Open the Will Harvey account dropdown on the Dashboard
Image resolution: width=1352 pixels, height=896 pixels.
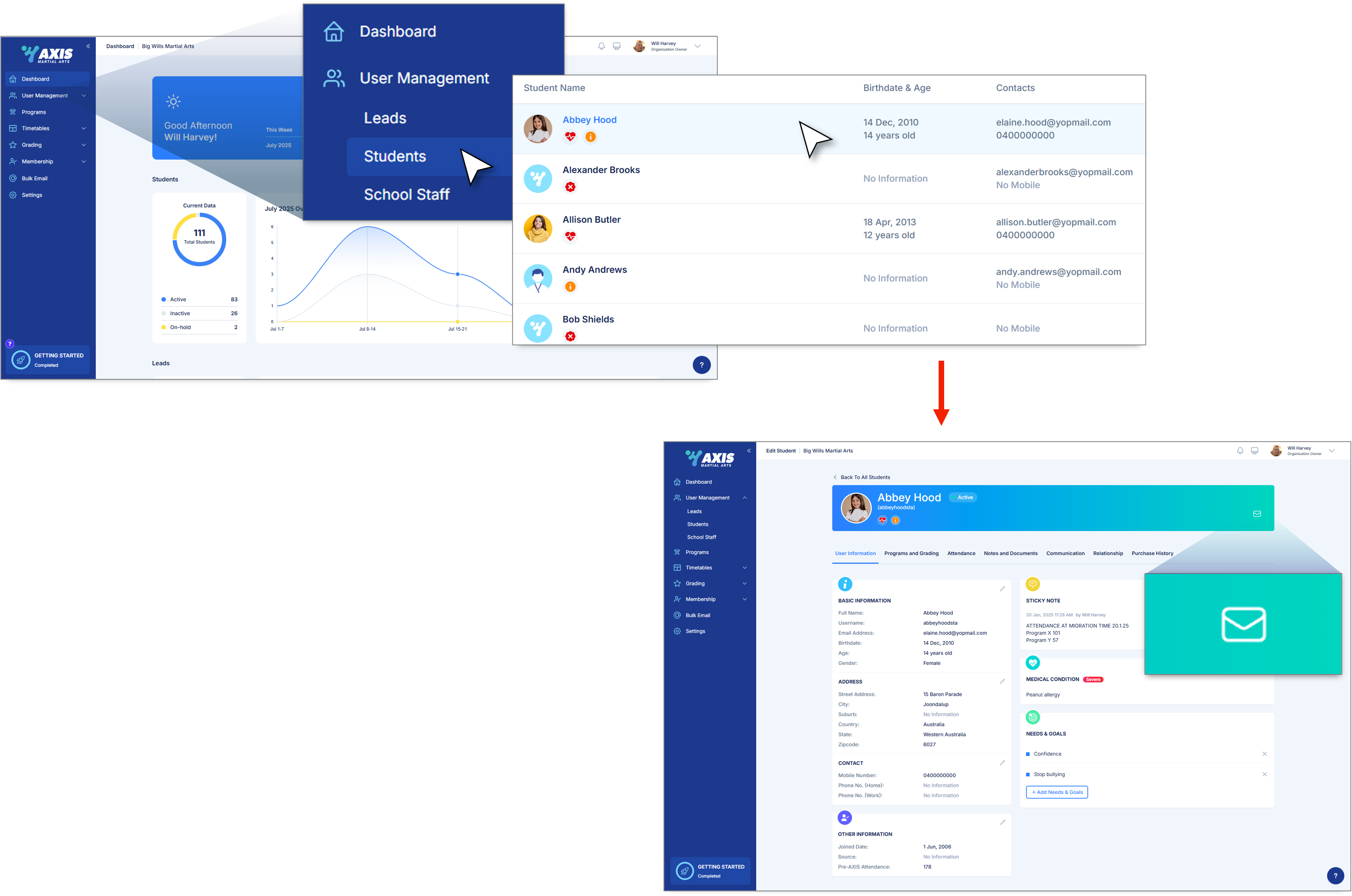coord(698,46)
